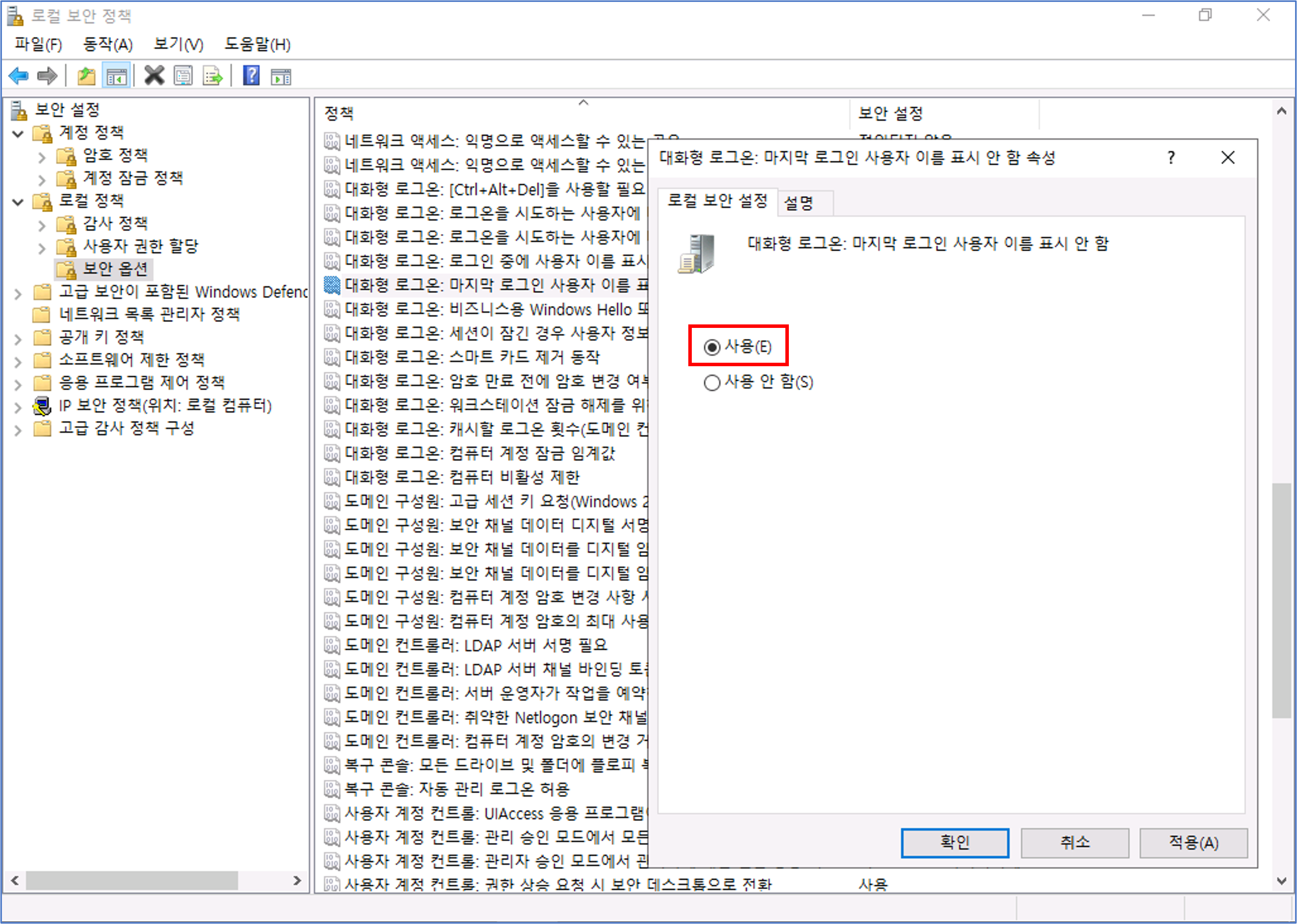Click the Up one level folder icon
The width and height of the screenshot is (1297, 924).
pyautogui.click(x=86, y=76)
